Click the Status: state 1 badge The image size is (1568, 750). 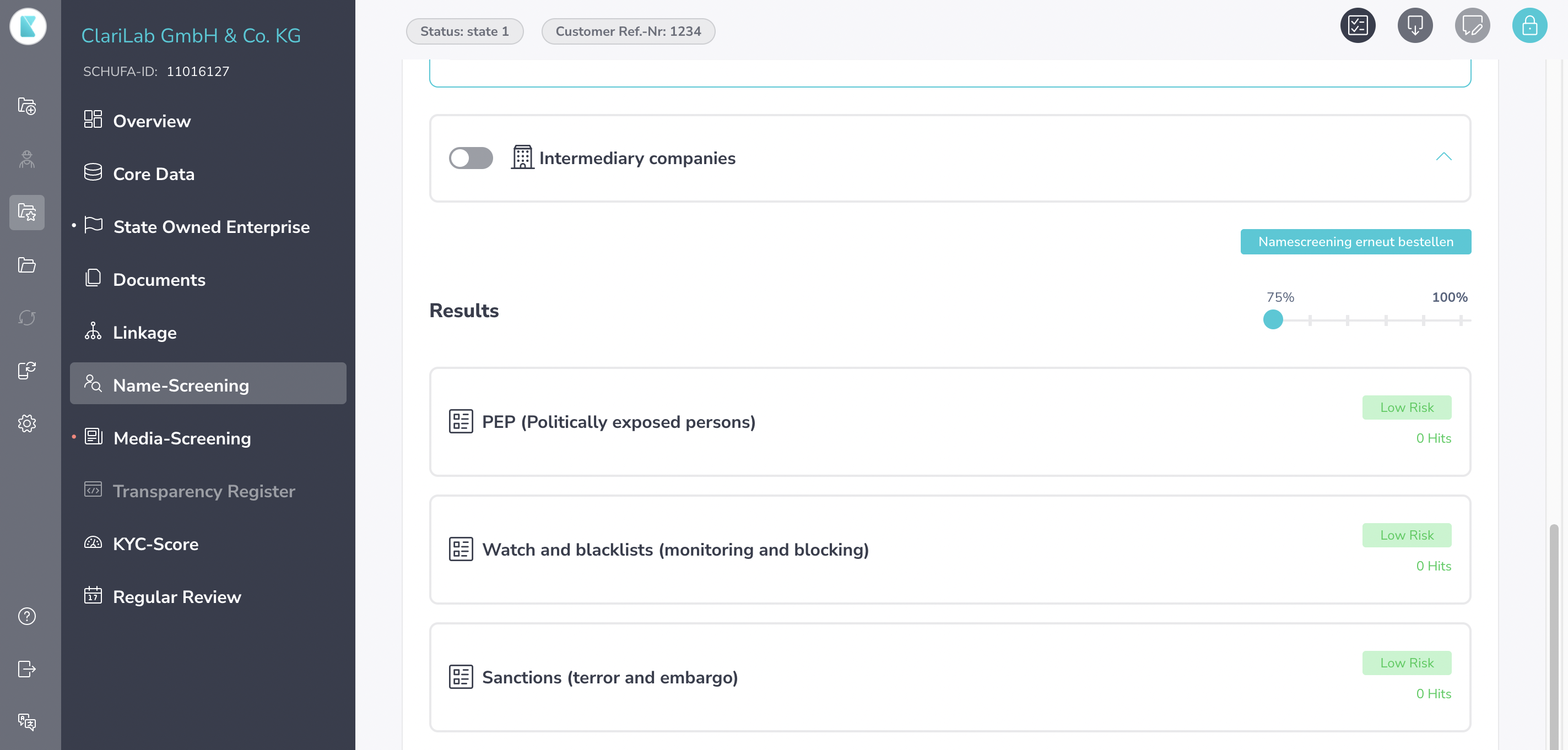(464, 31)
